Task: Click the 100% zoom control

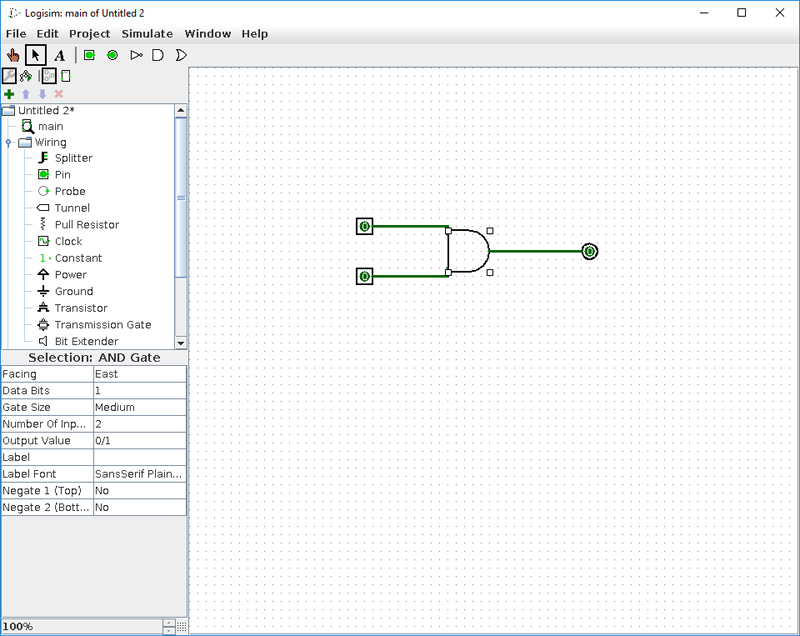Action: [20, 625]
